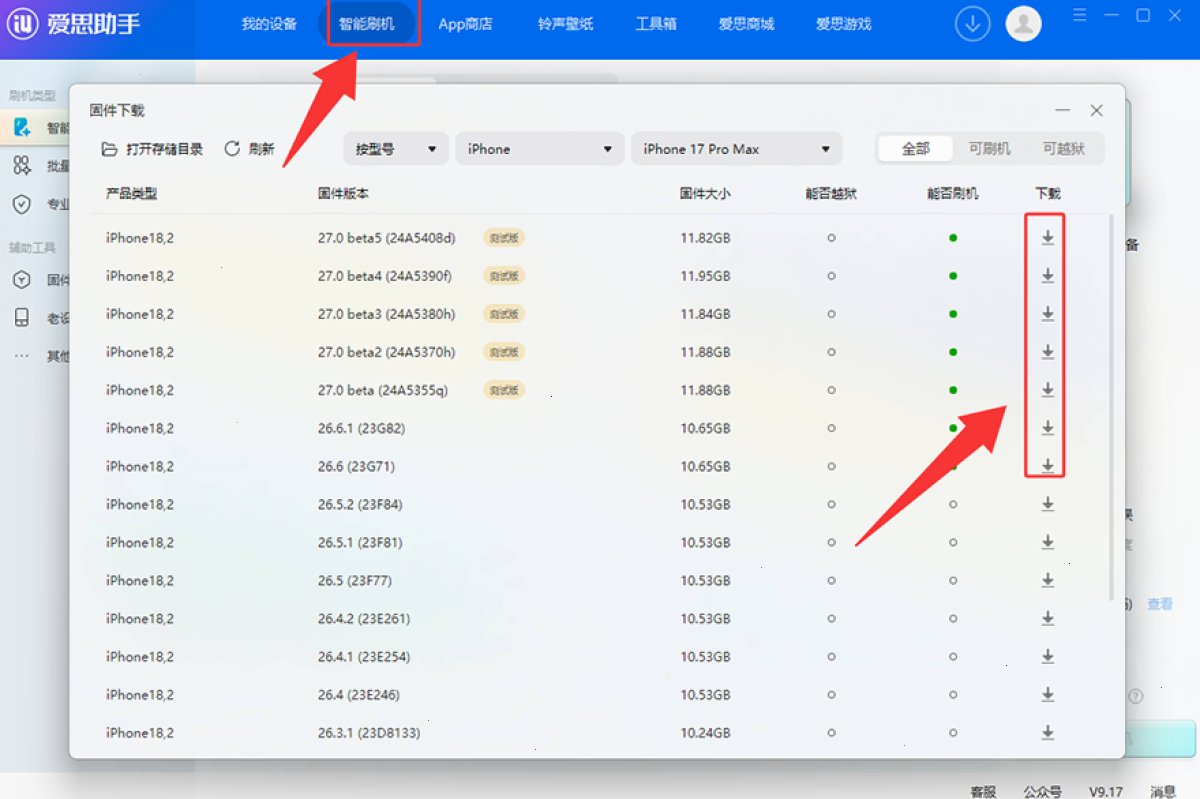Click 固件大小 column header

click(x=705, y=193)
